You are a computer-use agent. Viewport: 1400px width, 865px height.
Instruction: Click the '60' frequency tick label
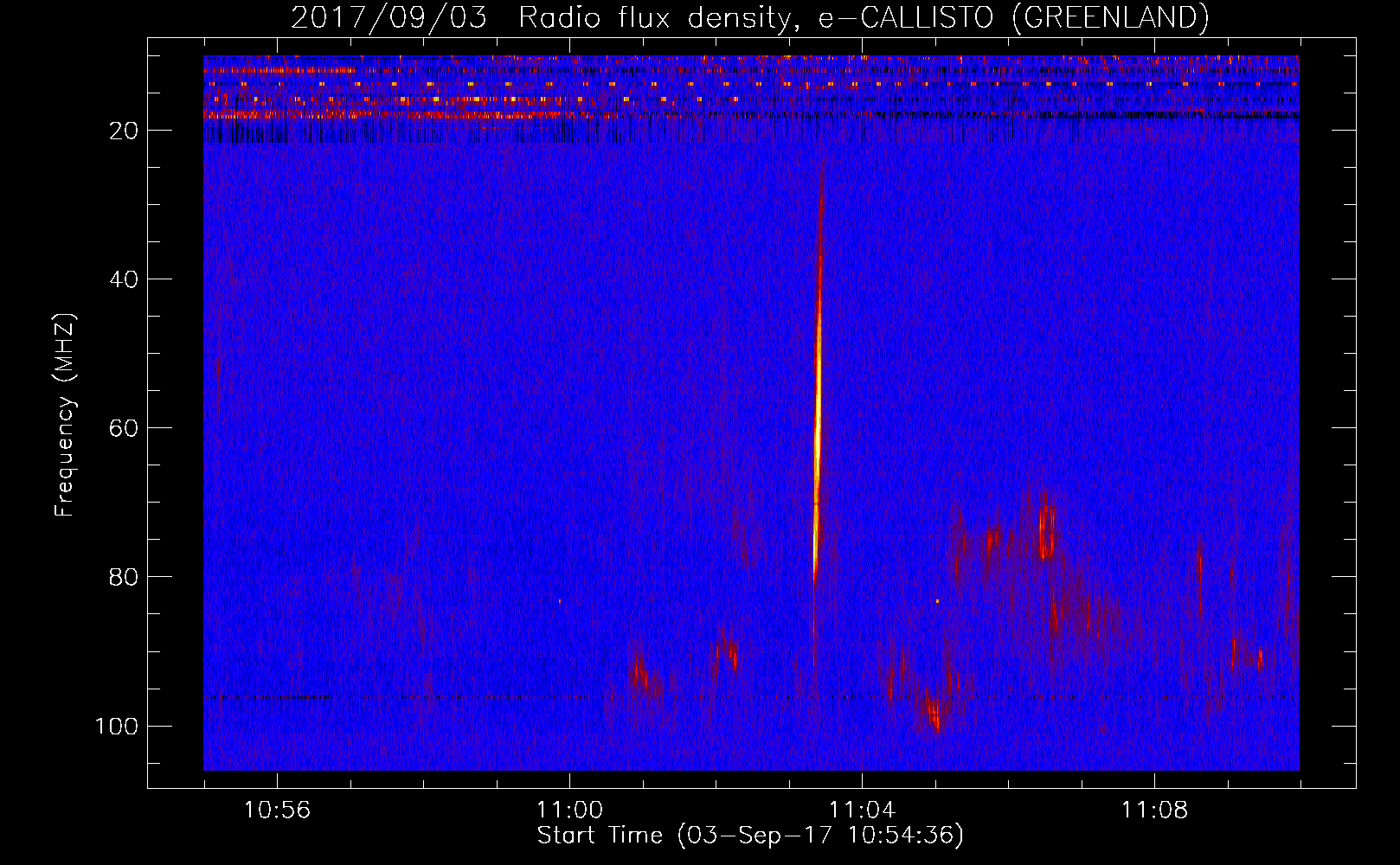(x=124, y=428)
